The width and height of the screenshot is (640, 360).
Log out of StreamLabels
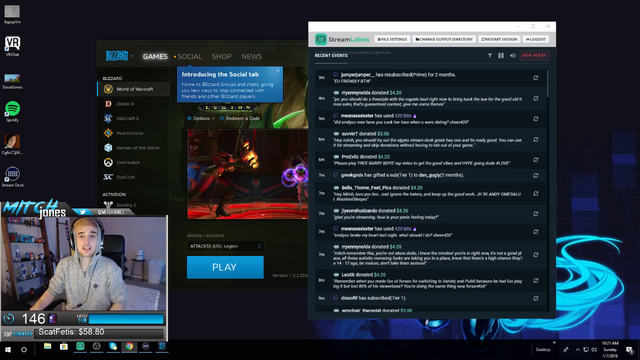point(536,39)
